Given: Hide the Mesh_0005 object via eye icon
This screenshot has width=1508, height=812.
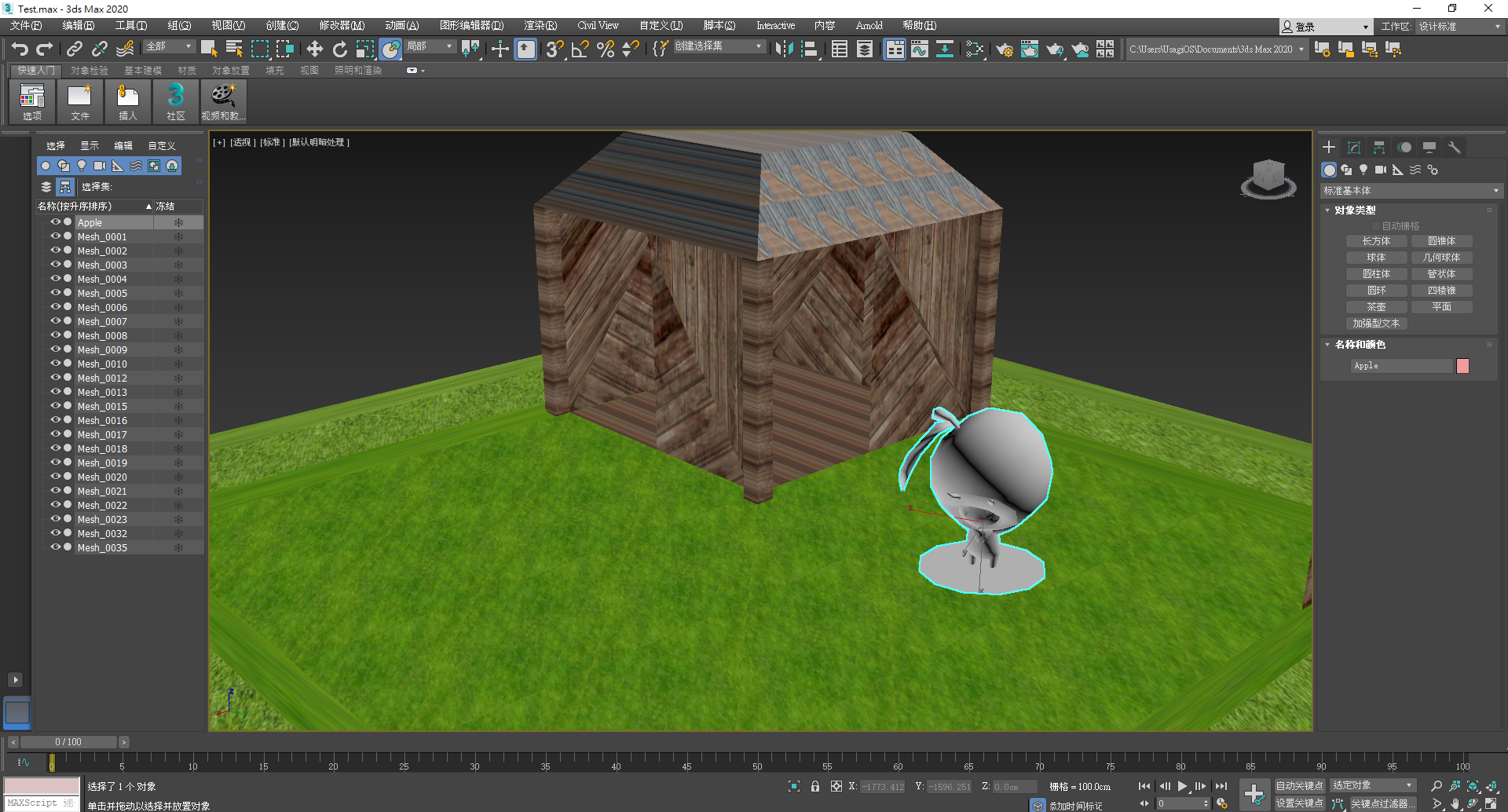Looking at the screenshot, I should point(55,293).
